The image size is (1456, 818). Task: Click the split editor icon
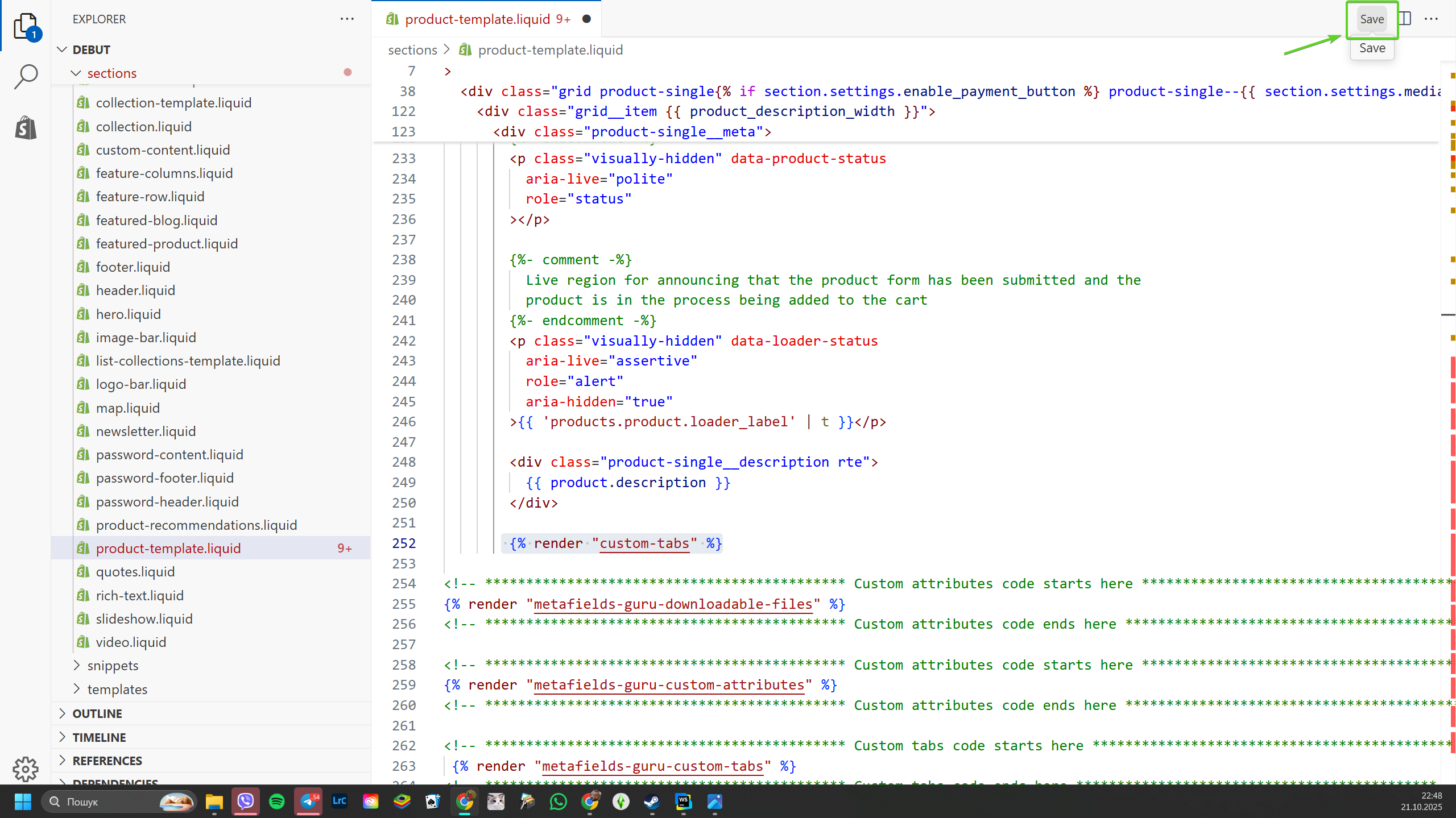[x=1405, y=19]
